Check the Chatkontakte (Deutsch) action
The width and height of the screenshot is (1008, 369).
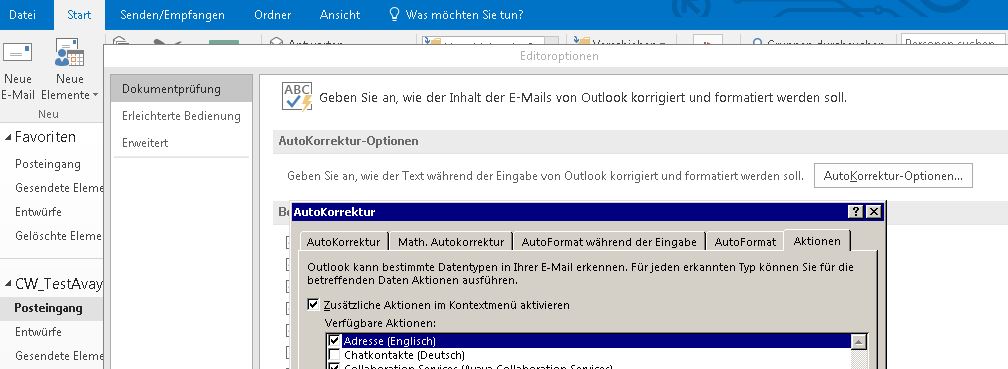click(334, 354)
